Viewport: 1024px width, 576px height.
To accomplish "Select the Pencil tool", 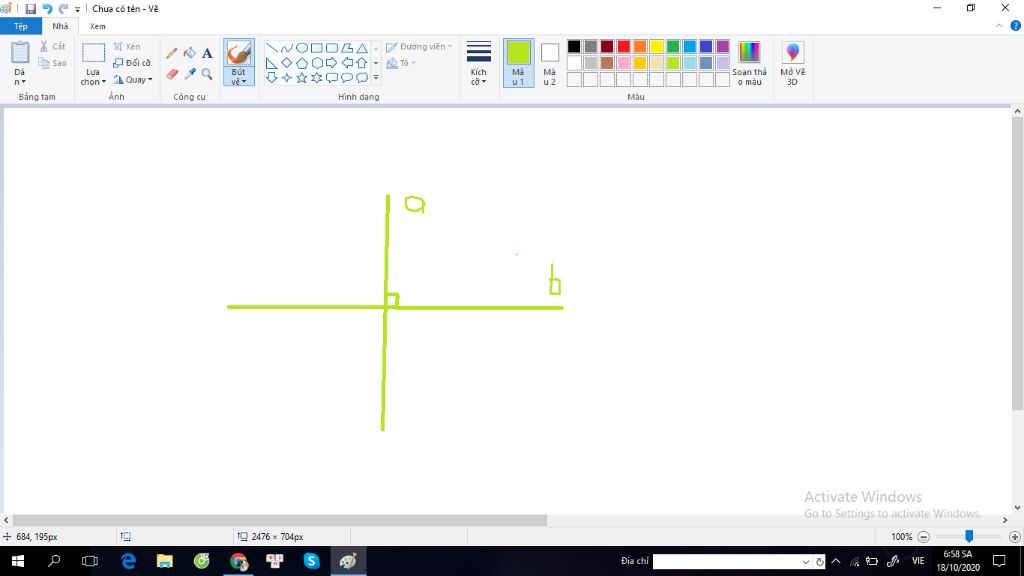I will click(x=172, y=53).
